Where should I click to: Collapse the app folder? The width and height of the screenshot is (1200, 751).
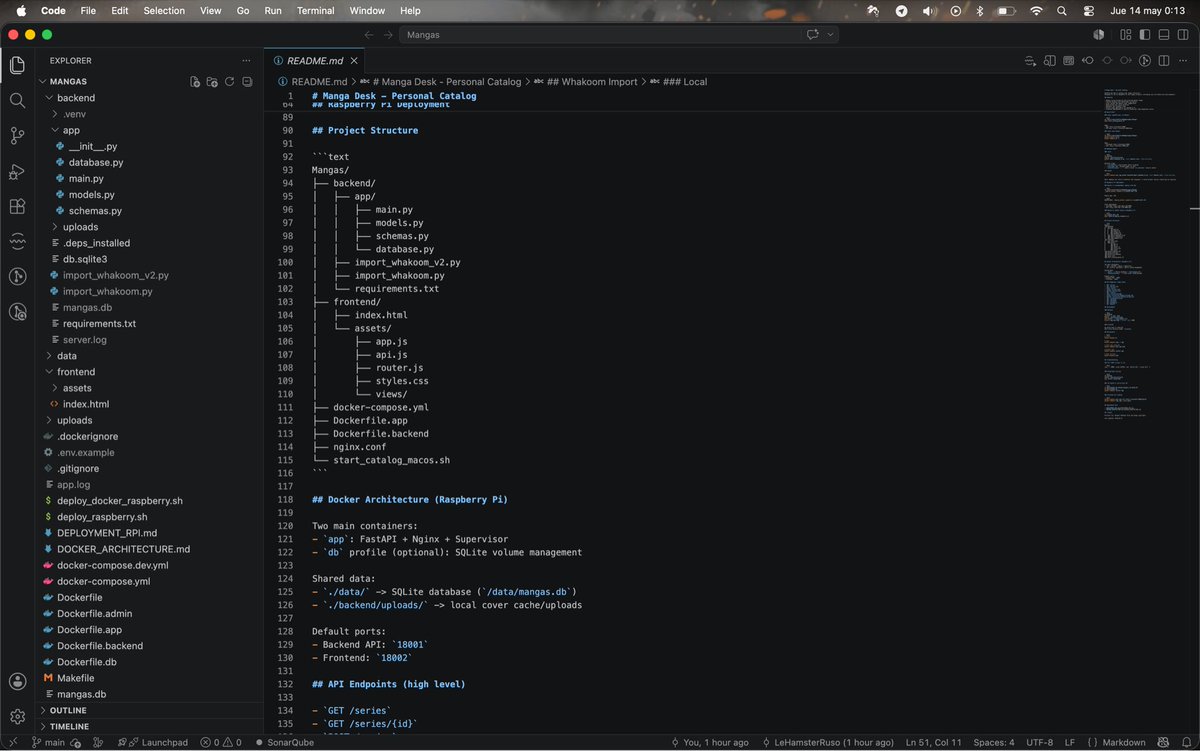click(x=148, y=130)
